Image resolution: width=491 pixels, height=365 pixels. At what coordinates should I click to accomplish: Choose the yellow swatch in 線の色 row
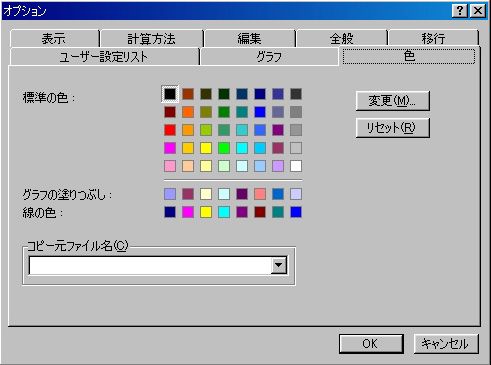(206, 212)
